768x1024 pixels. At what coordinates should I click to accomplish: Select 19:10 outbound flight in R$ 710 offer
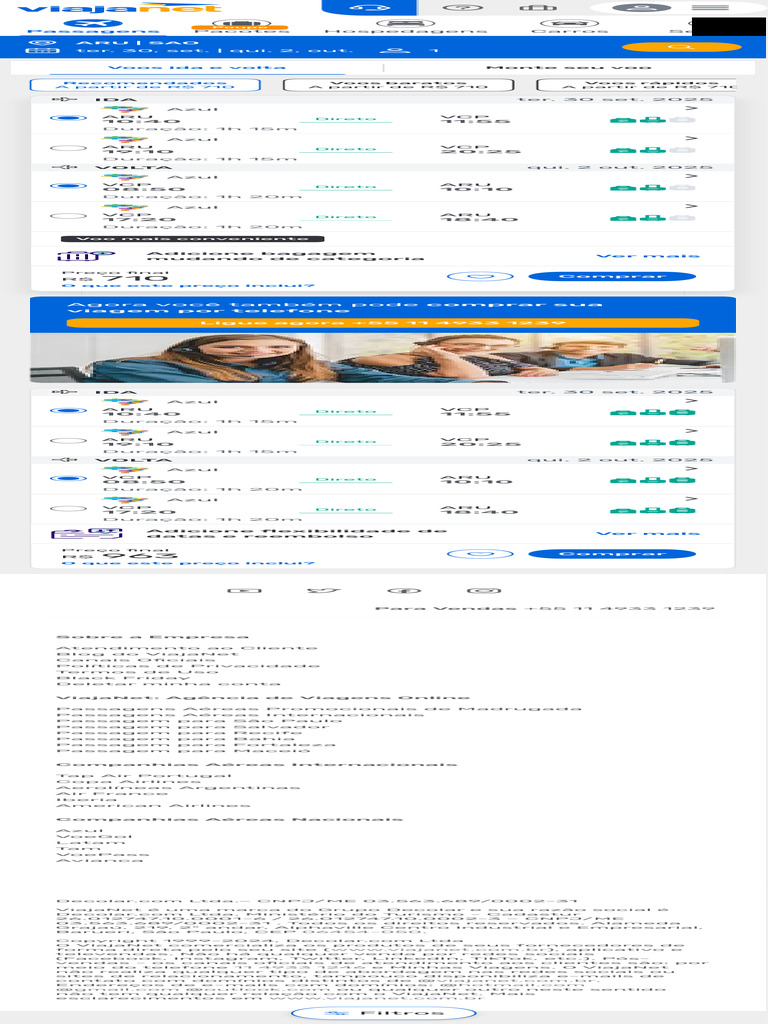tap(68, 148)
